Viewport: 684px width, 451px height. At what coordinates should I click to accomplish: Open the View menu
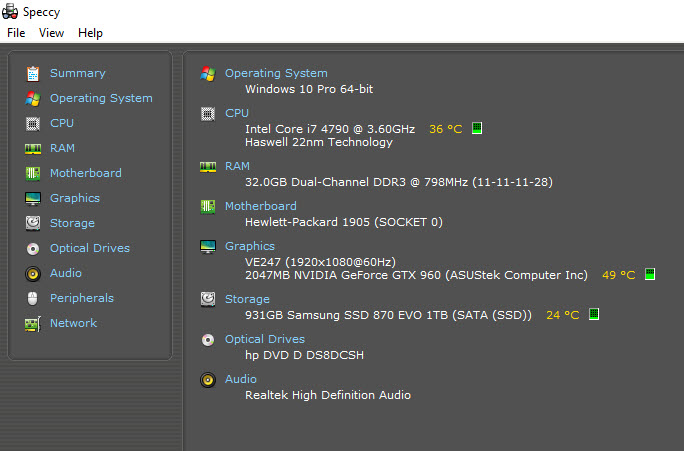point(51,33)
